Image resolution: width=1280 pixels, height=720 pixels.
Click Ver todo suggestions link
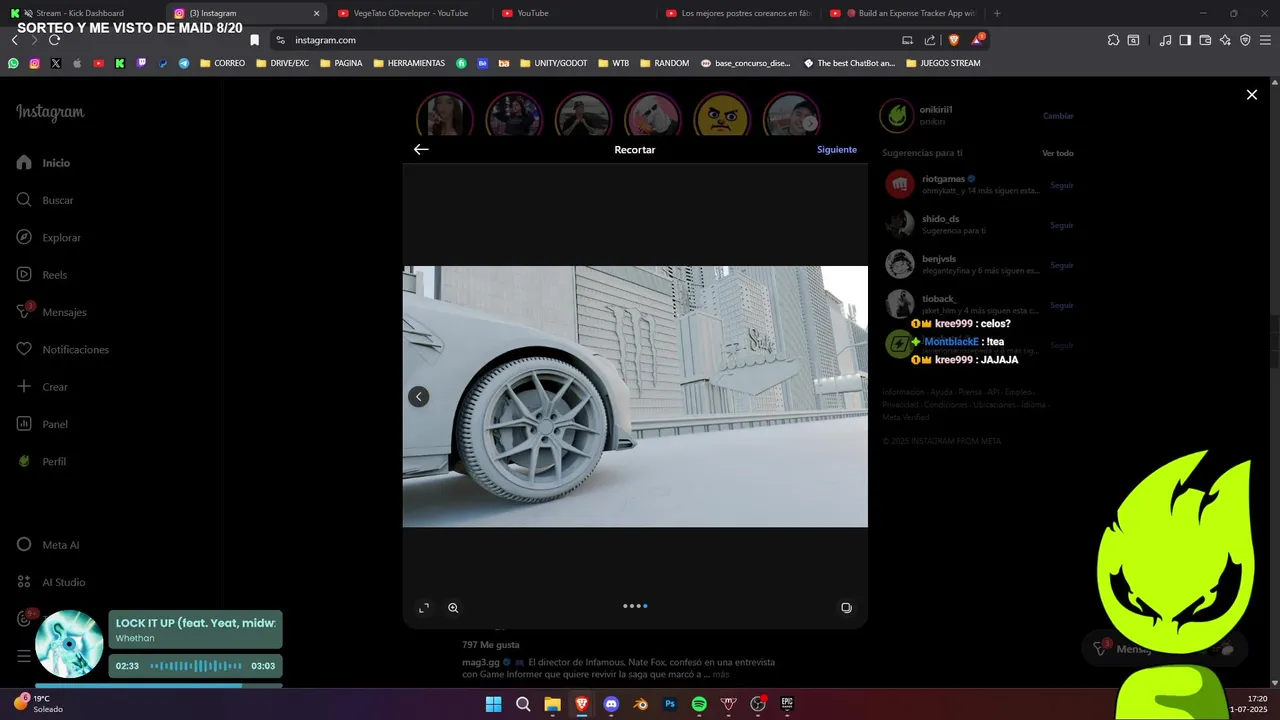point(1058,153)
